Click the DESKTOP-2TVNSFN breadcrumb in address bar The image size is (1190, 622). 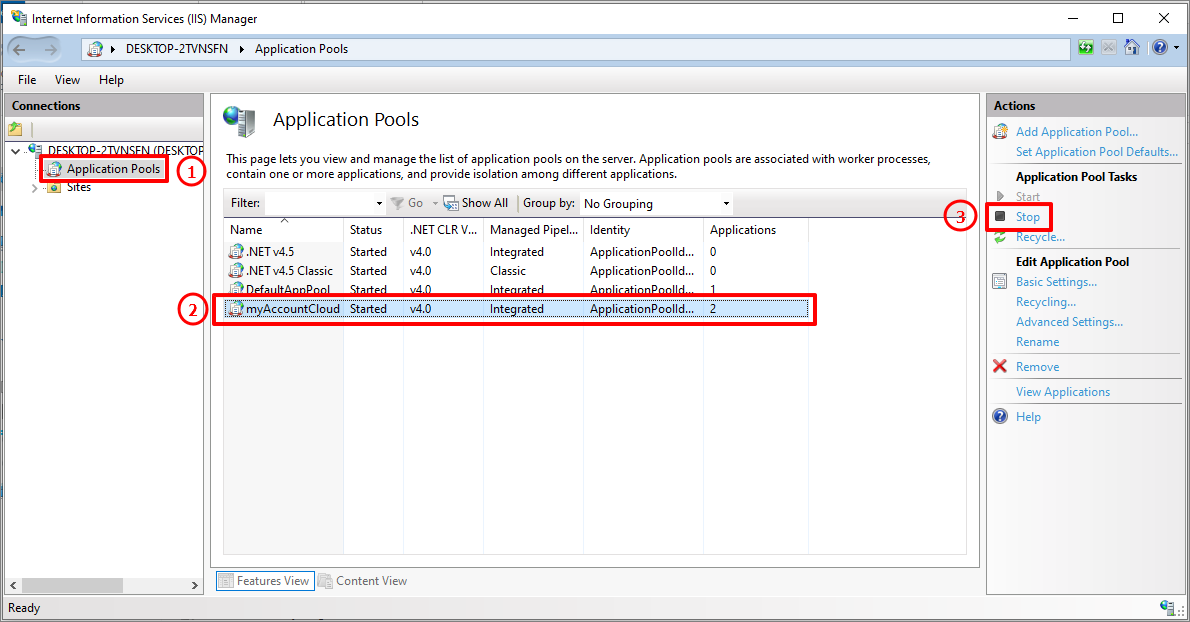pos(177,49)
